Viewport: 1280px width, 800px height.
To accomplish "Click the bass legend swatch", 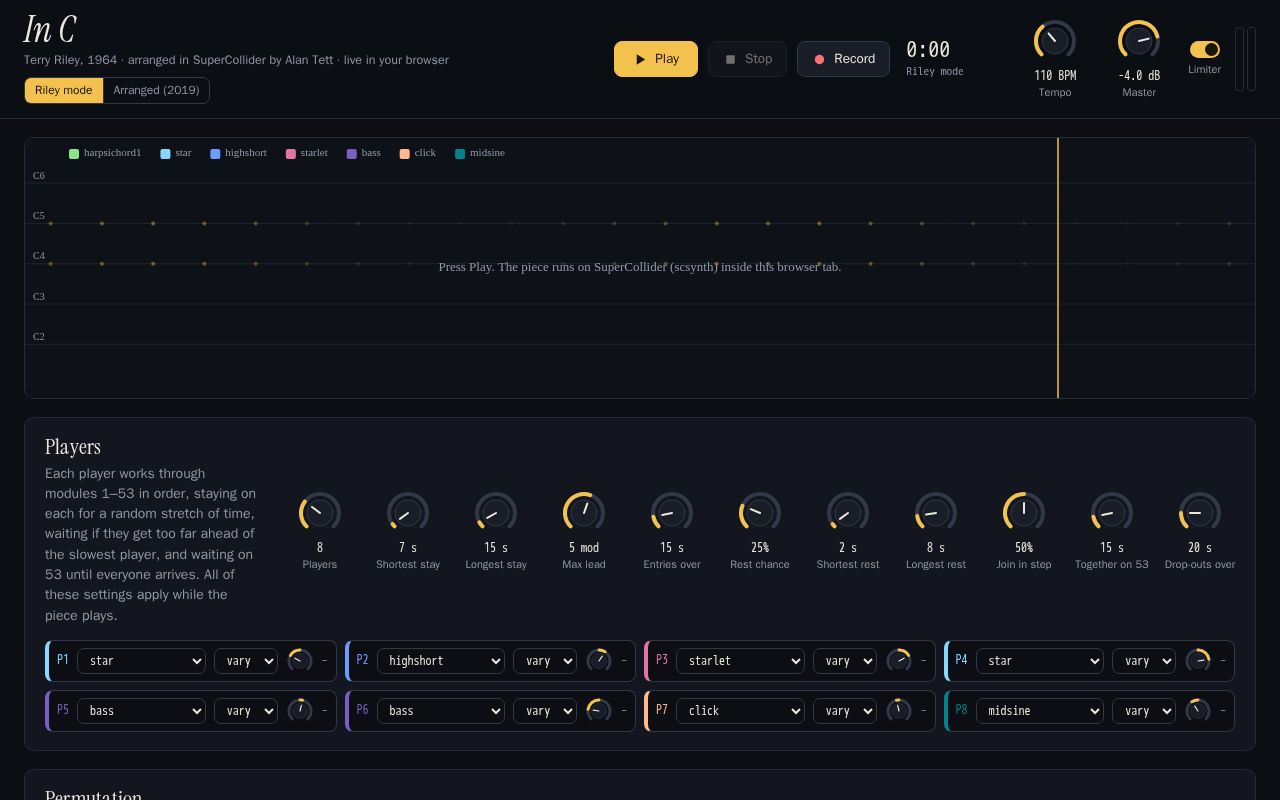I will click(x=352, y=154).
